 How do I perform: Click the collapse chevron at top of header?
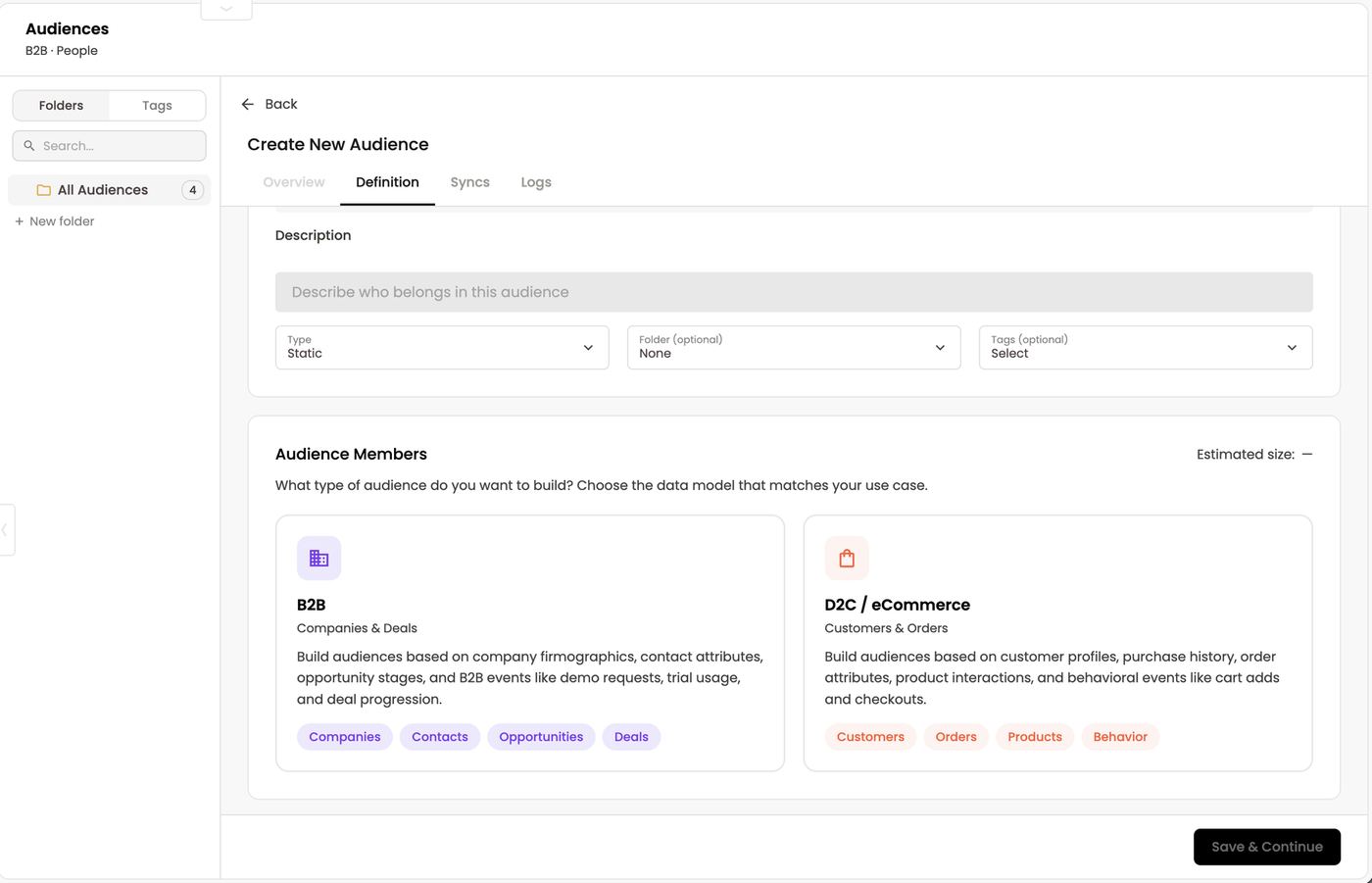[x=226, y=9]
